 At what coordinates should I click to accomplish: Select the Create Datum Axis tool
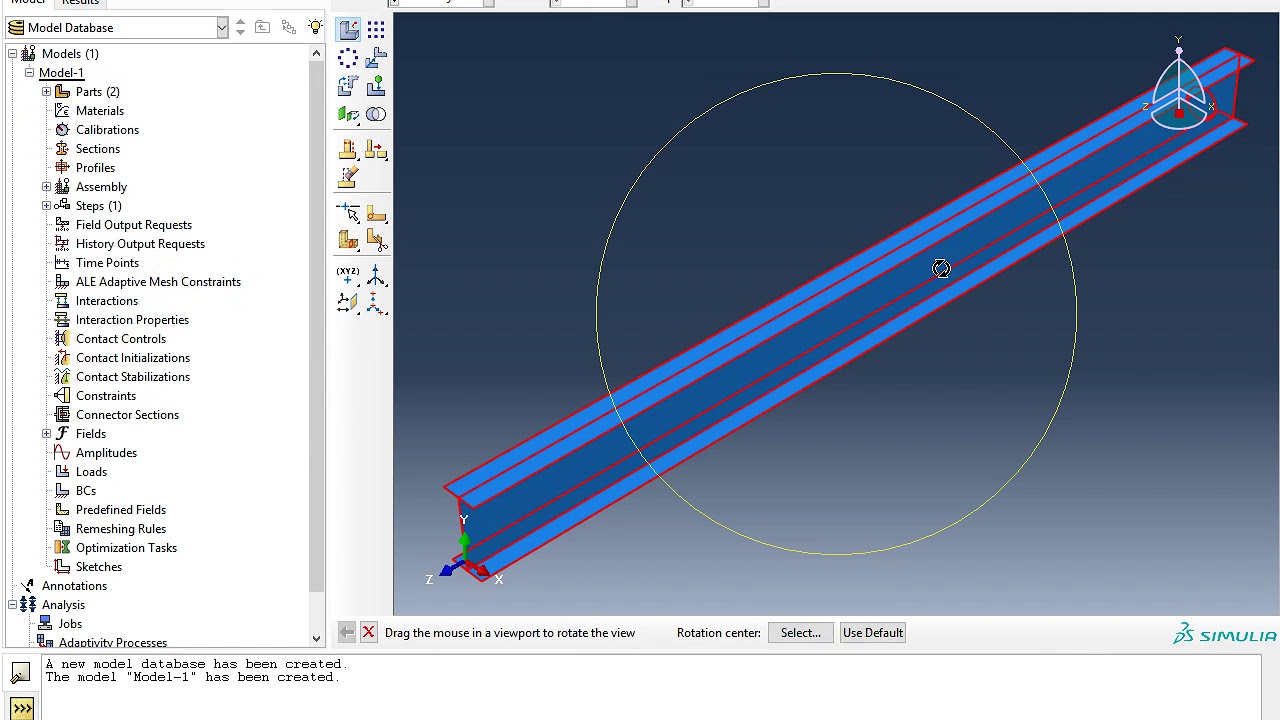click(376, 275)
